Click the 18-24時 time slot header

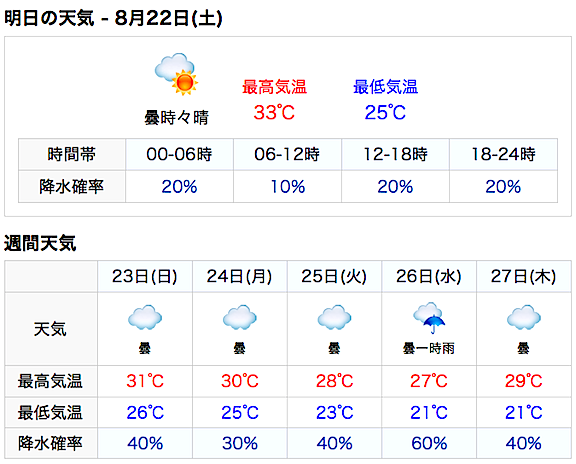coord(503,154)
